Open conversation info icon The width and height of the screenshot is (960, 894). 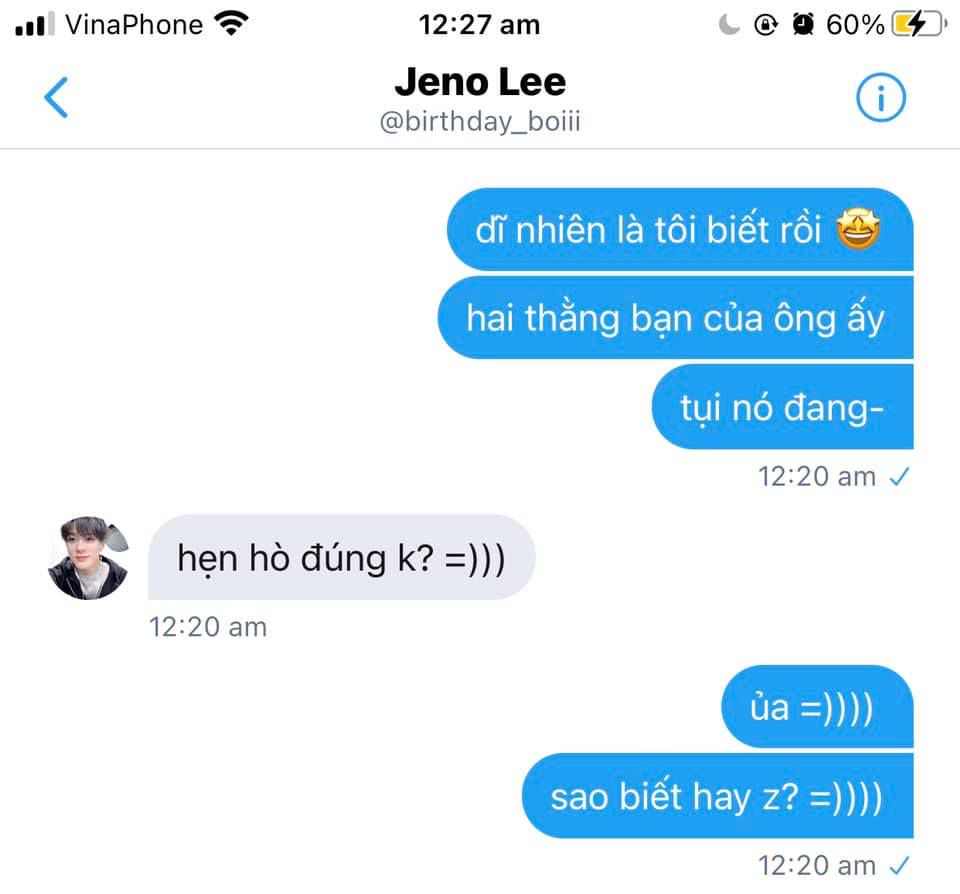pos(880,97)
